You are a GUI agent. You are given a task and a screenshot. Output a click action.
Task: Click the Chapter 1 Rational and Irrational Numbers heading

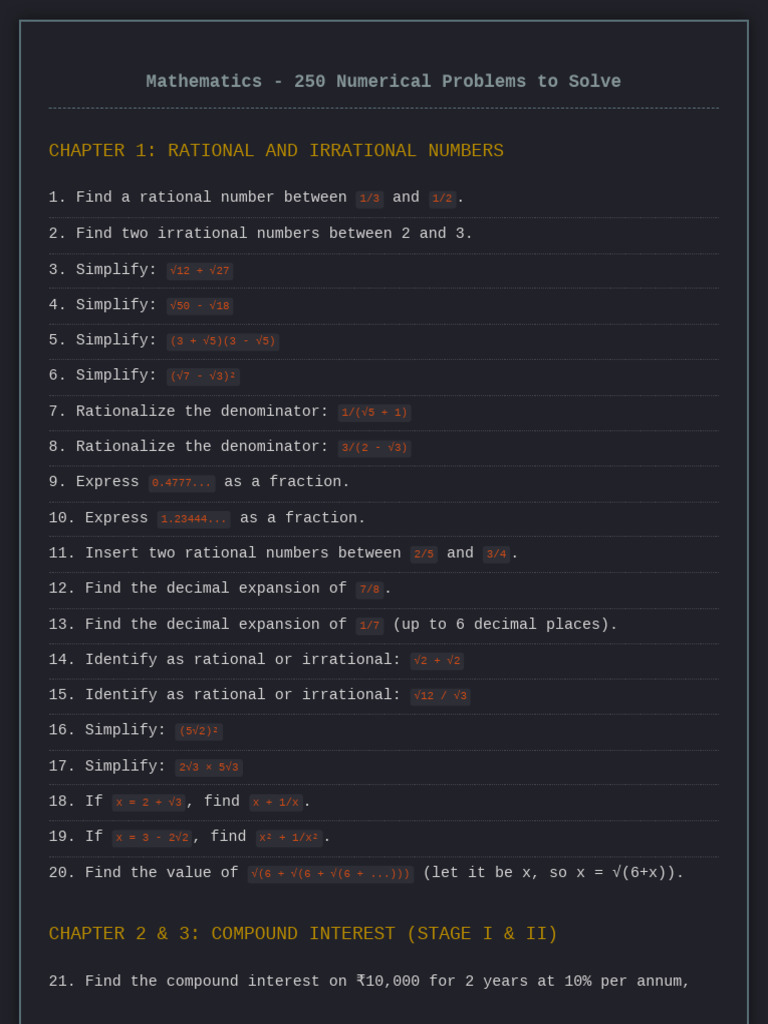[276, 151]
